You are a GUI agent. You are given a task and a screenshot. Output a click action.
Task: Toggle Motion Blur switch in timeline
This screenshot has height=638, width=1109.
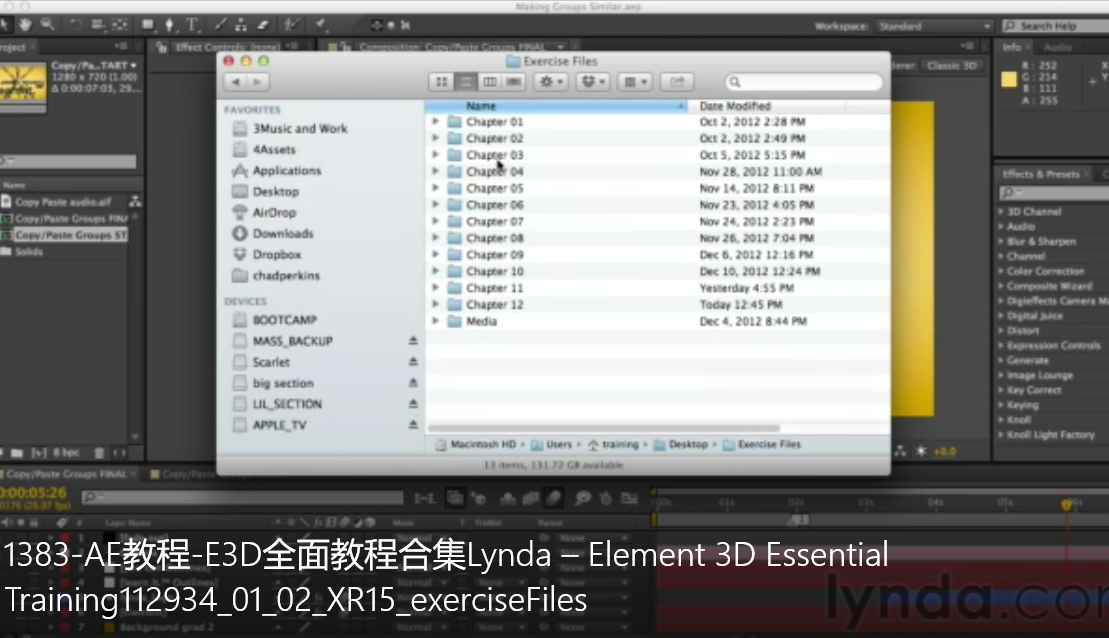click(x=554, y=499)
